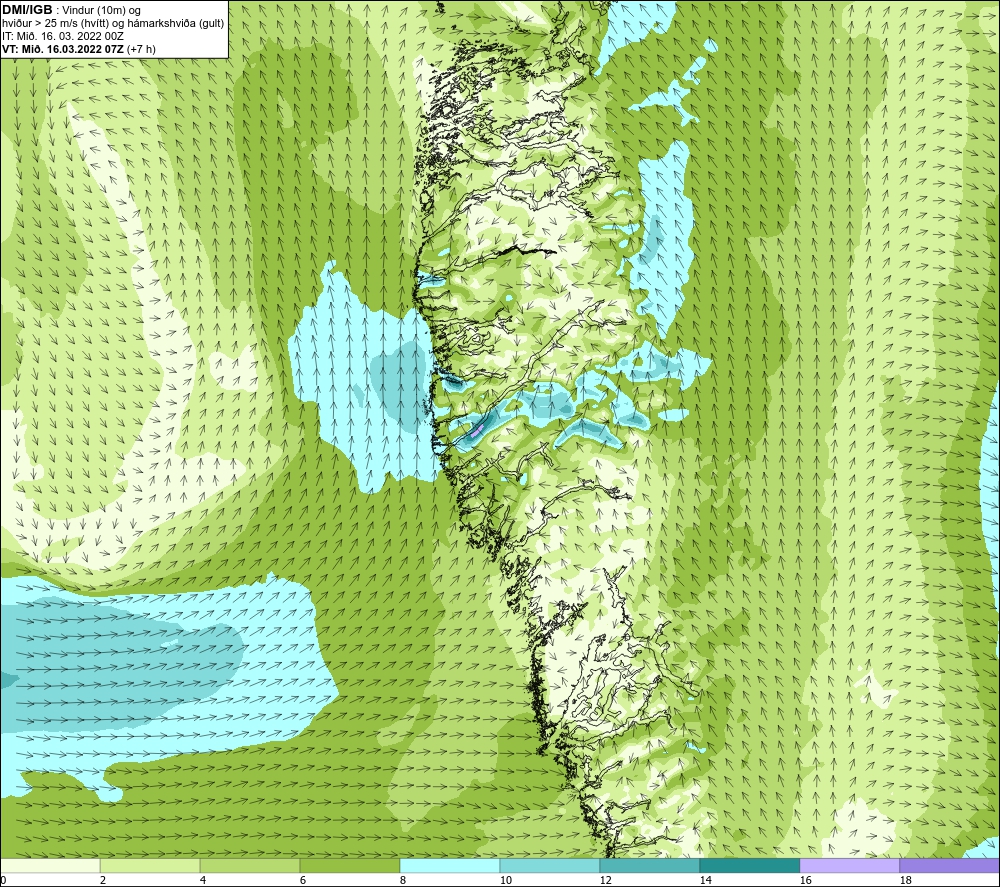Click the purple legend swatch above 18
Image resolution: width=1000 pixels, height=887 pixels.
coord(950,865)
